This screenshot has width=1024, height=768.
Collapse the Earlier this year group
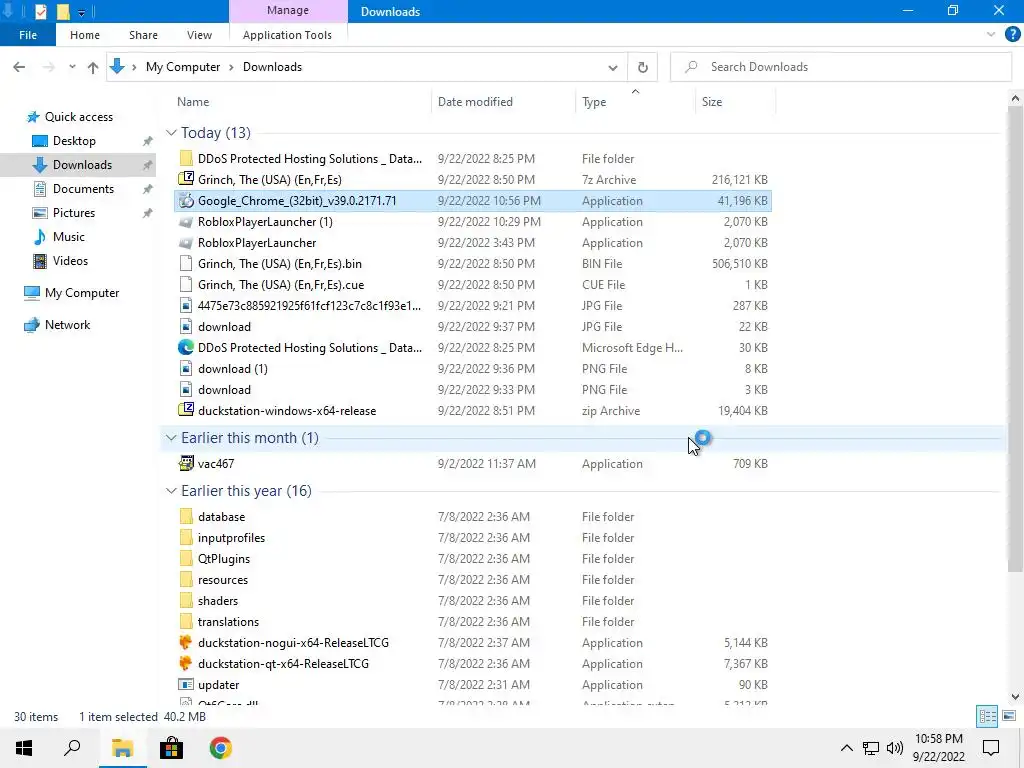pos(171,490)
